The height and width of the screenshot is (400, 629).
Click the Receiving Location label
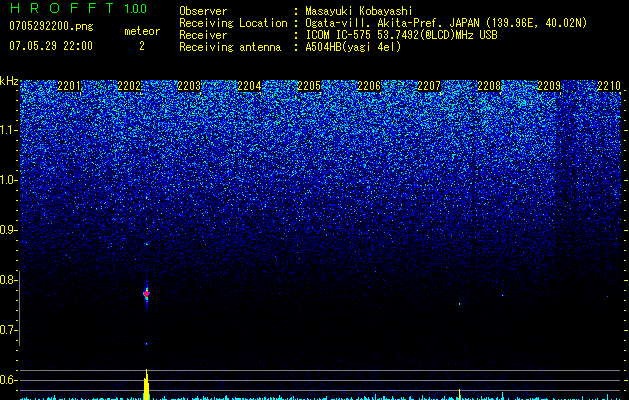click(233, 23)
